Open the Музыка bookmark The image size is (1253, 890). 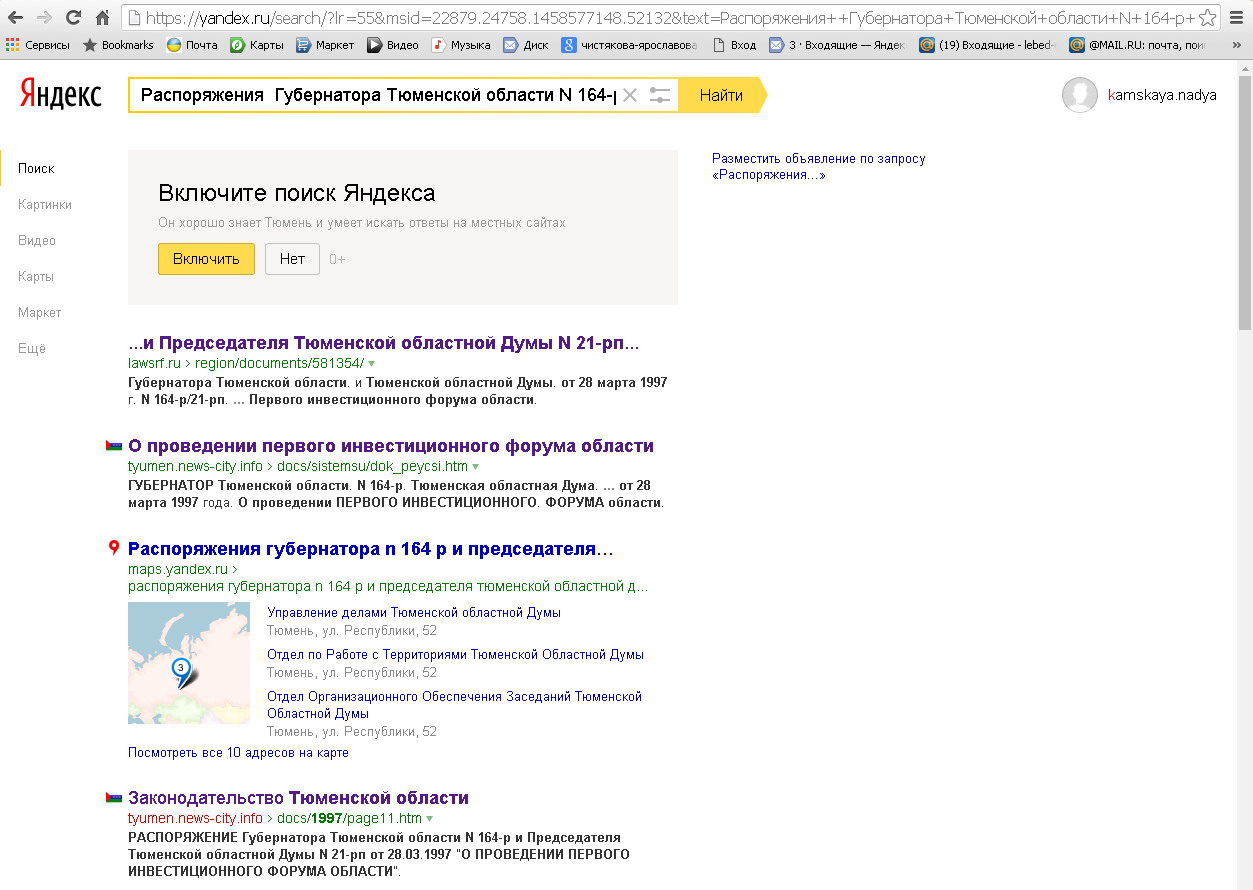[x=461, y=45]
